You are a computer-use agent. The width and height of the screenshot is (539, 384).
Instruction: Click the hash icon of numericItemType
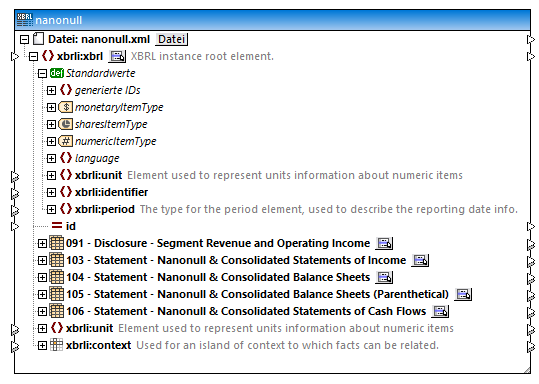pyautogui.click(x=65, y=141)
